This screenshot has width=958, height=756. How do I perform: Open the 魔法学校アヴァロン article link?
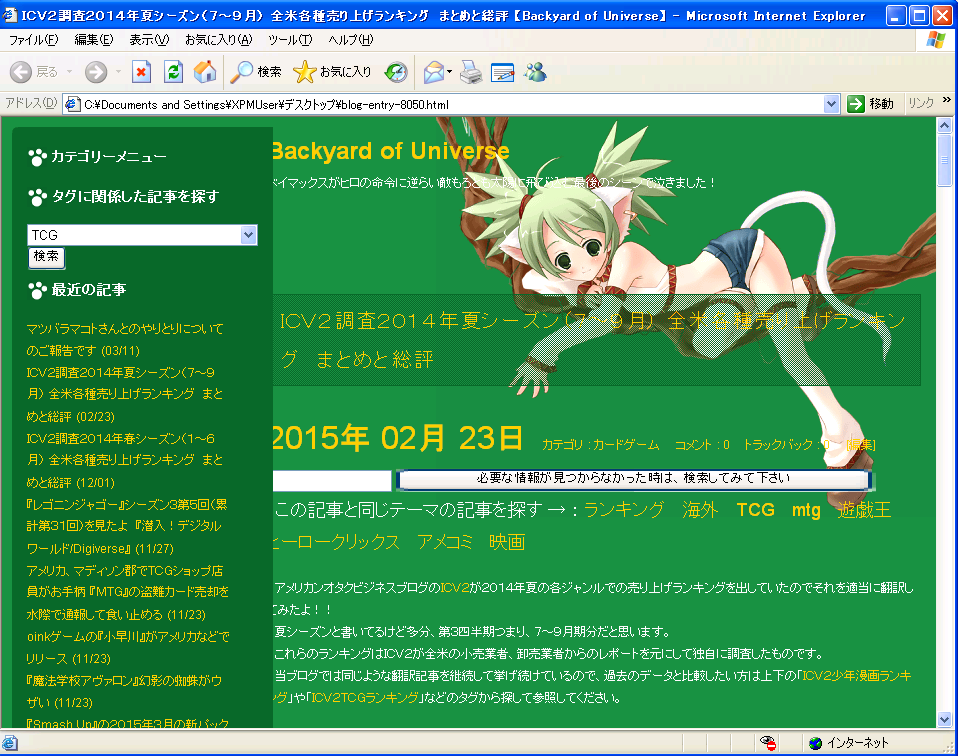[x=123, y=692]
